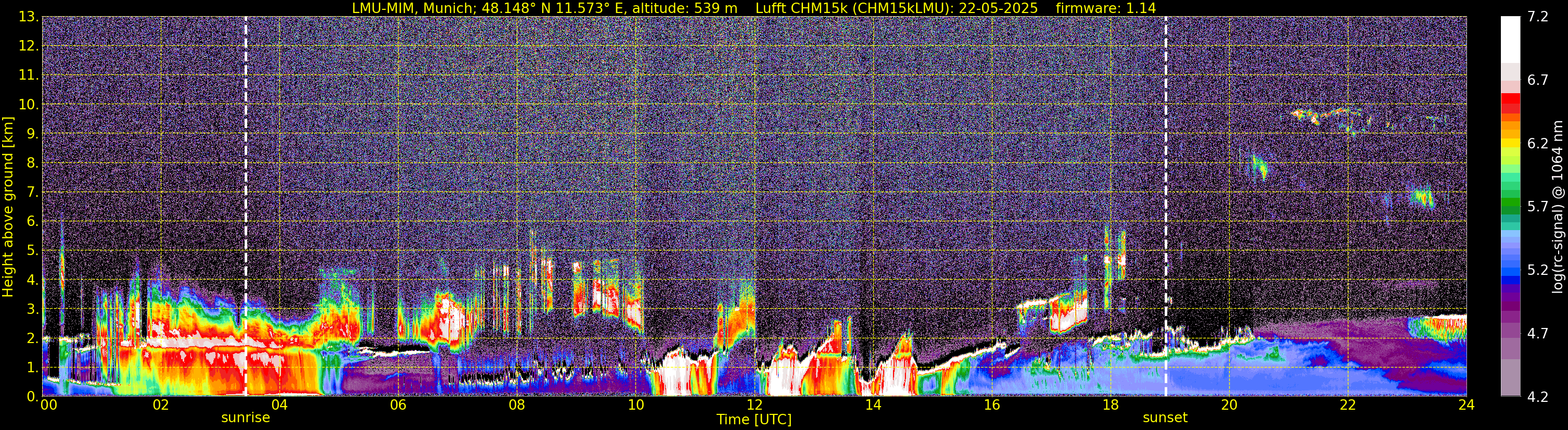1568x430 pixels.
Task: Click the height axis tick '7'
Action: 33,193
